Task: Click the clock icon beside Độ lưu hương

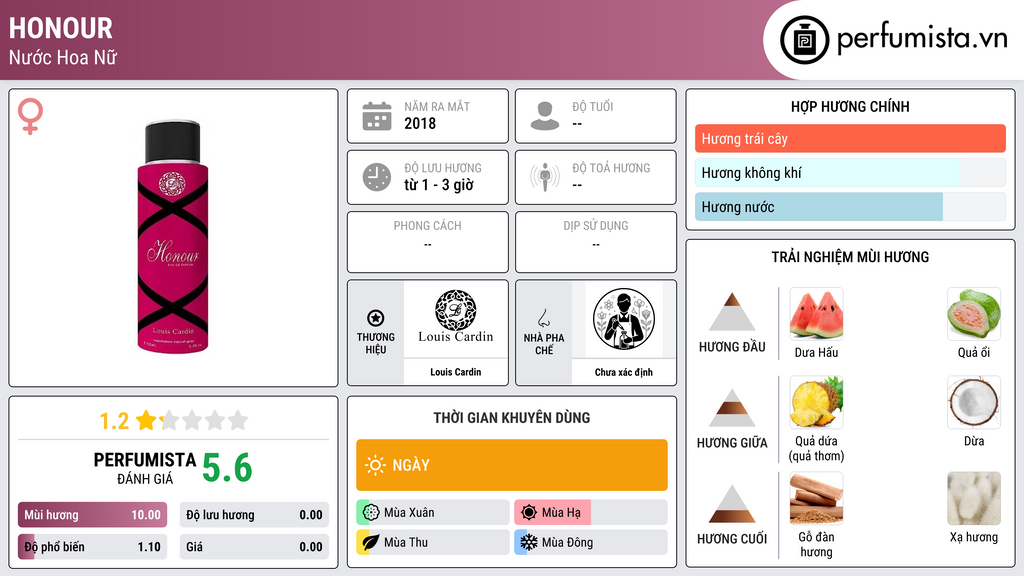Action: coord(377,177)
